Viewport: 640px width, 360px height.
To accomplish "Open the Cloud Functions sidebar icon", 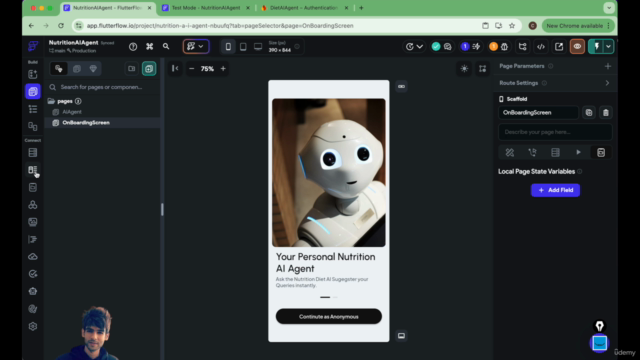I will coord(33,257).
